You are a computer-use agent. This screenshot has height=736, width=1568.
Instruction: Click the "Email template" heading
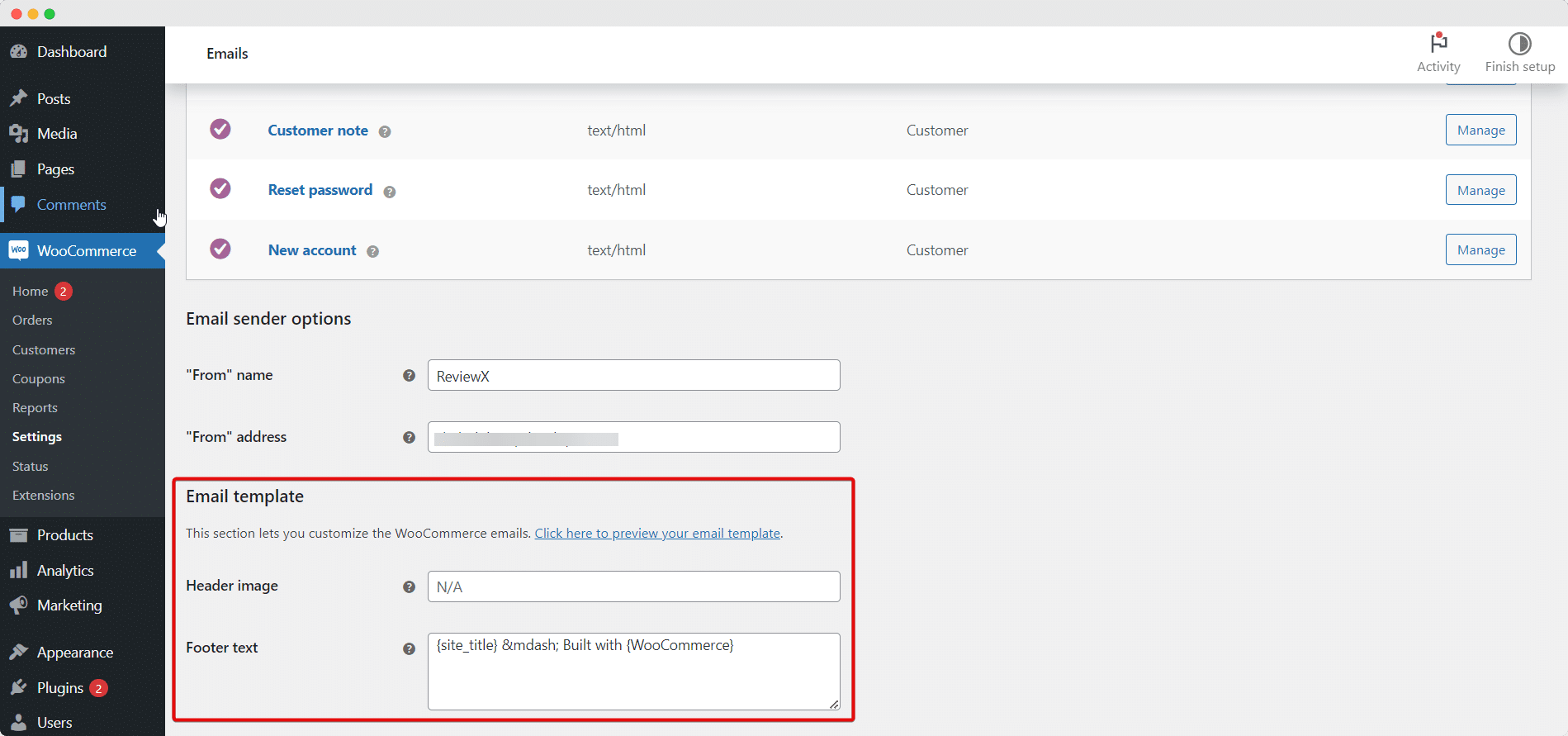tap(244, 496)
